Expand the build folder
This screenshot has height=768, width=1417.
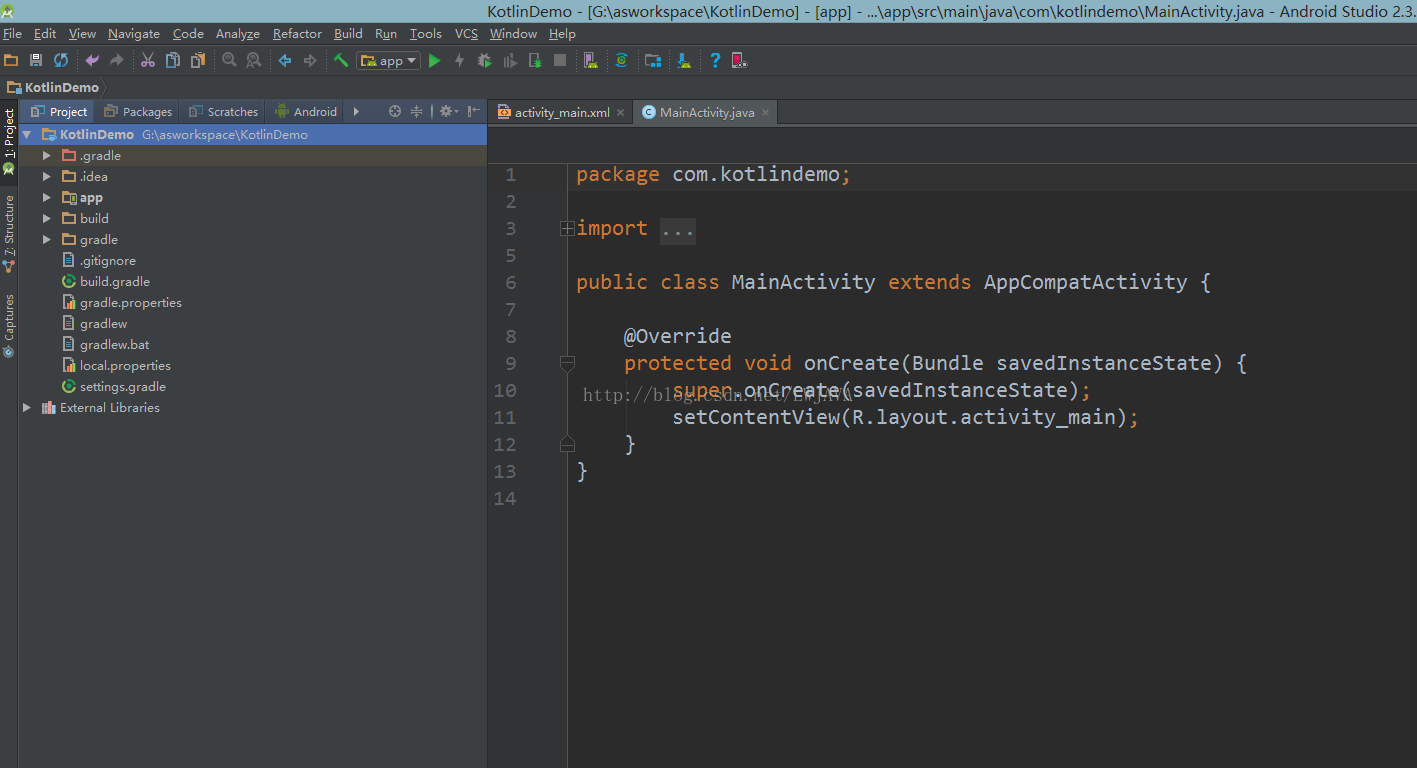47,218
